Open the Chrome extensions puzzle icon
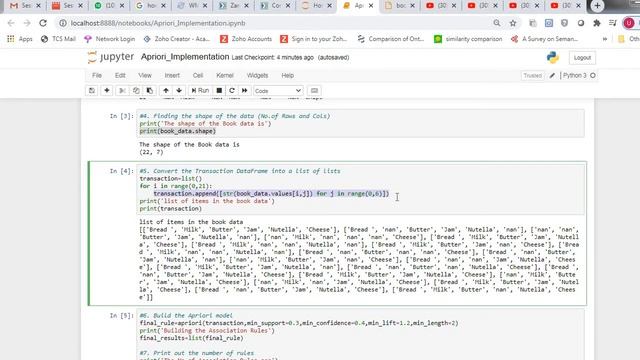 [597, 23]
